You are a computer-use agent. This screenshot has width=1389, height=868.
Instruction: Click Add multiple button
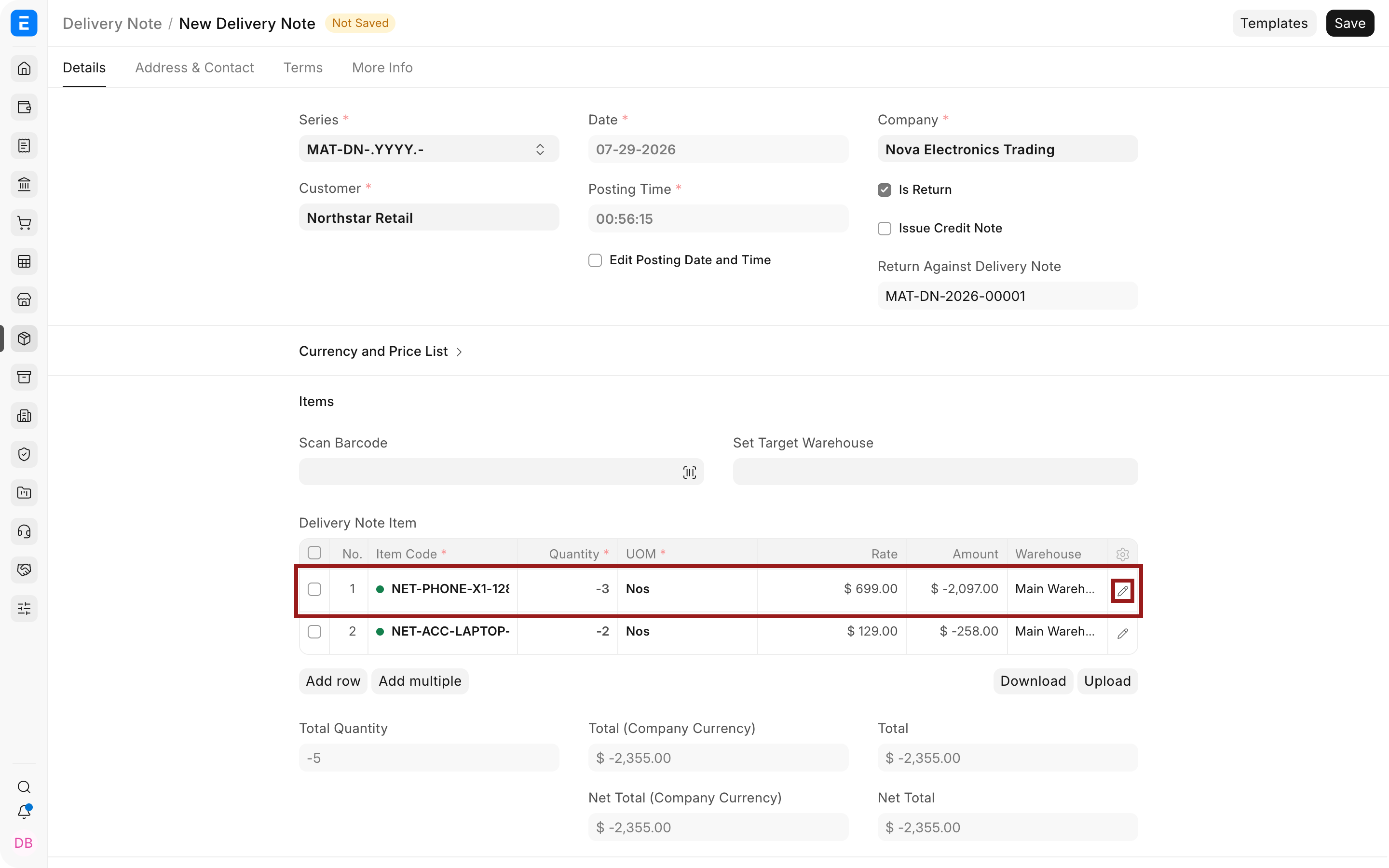point(420,681)
